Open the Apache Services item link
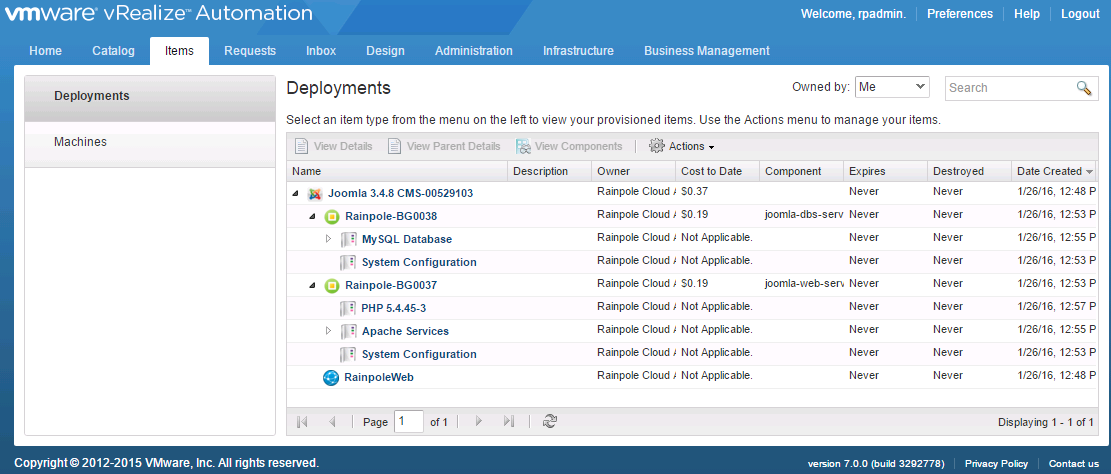Viewport: 1111px width, 474px height. 405,332
